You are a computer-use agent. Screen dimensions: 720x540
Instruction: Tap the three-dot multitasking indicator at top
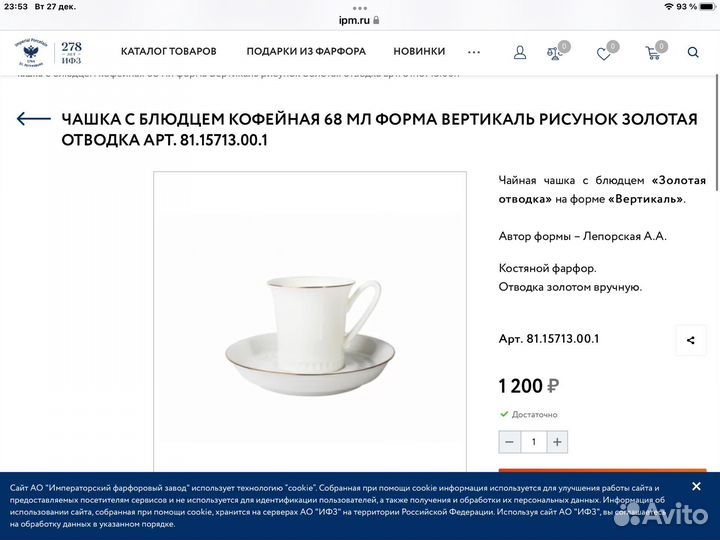[360, 8]
